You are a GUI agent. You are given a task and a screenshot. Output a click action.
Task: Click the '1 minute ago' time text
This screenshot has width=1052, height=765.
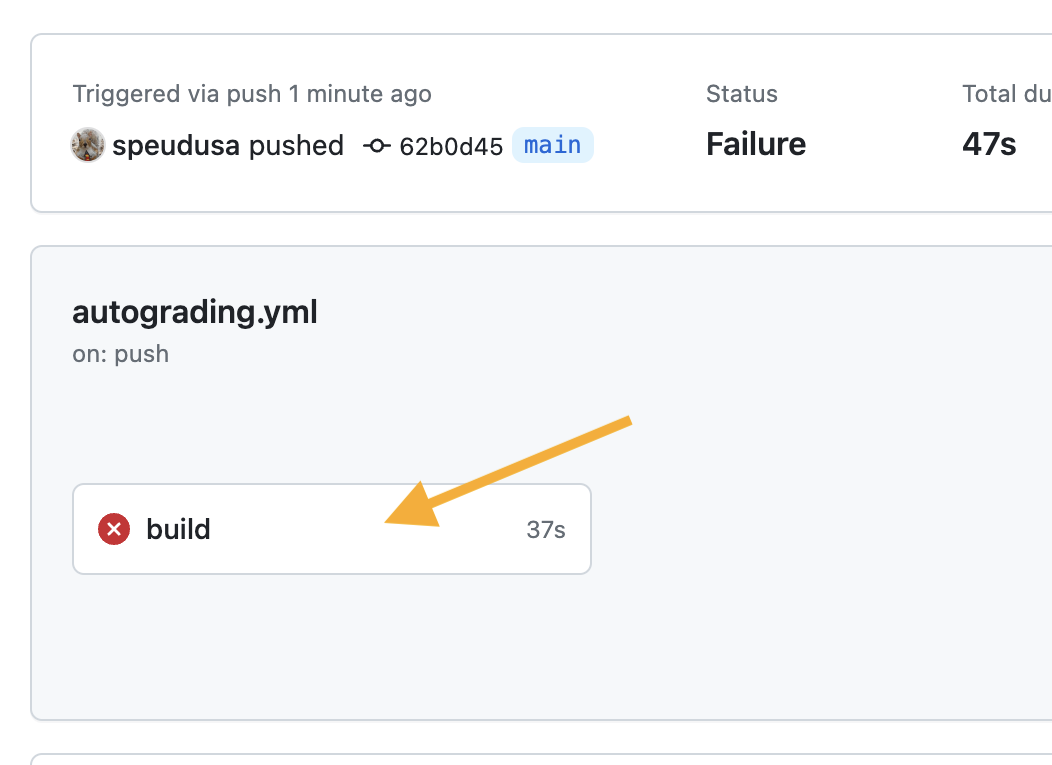pos(360,94)
